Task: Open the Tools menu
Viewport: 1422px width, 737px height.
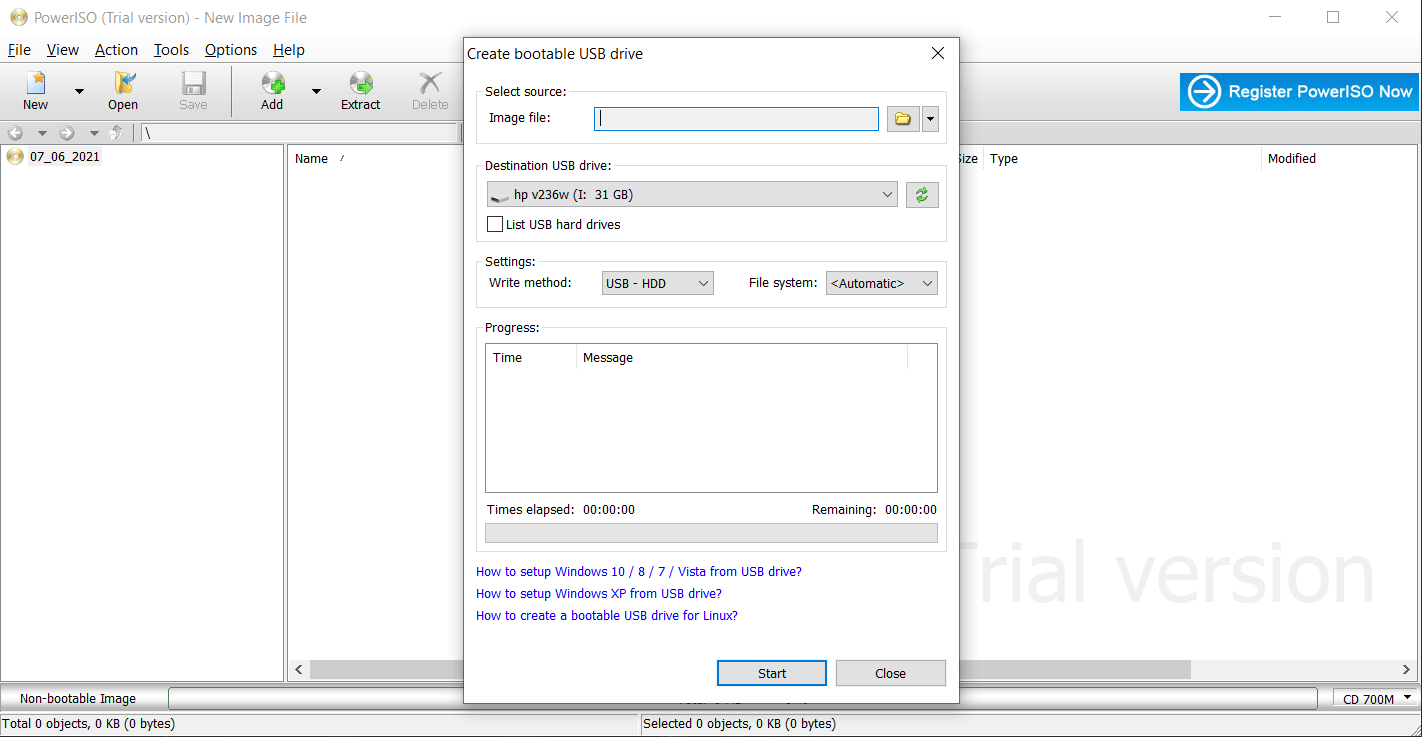Action: 171,50
